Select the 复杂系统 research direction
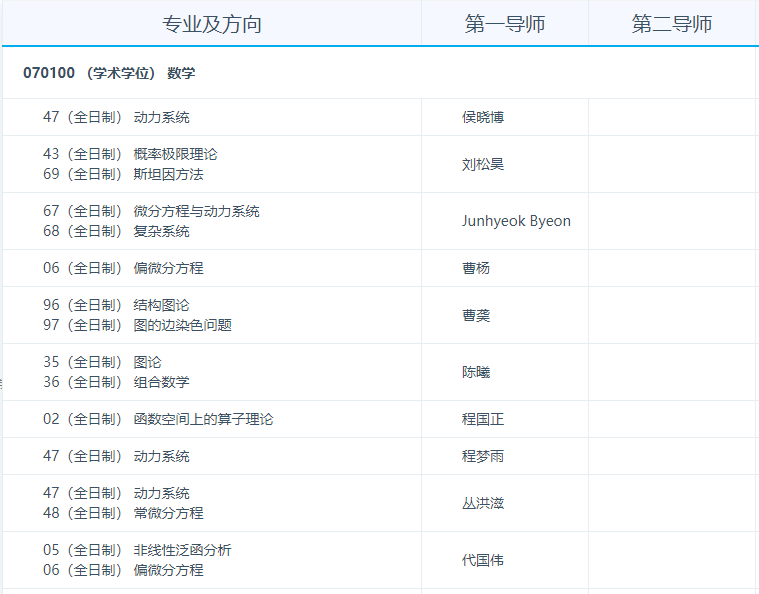 [x=161, y=231]
